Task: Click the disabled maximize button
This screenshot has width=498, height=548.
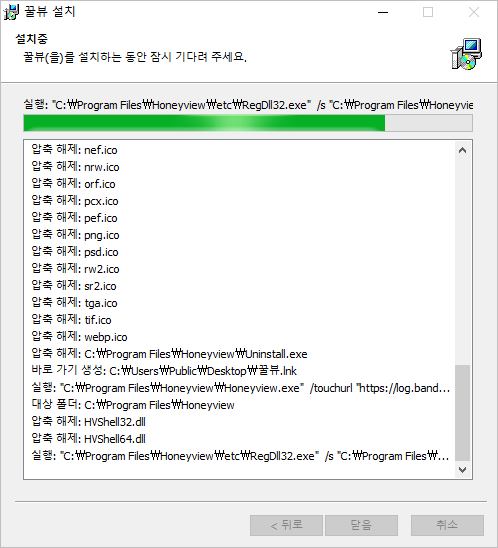Action: click(x=428, y=12)
